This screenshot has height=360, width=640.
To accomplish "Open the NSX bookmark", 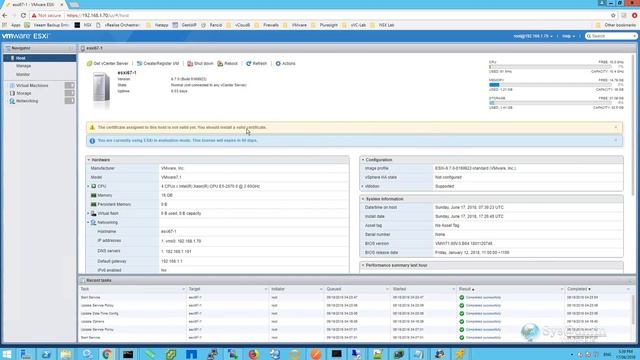I will pos(83,25).
